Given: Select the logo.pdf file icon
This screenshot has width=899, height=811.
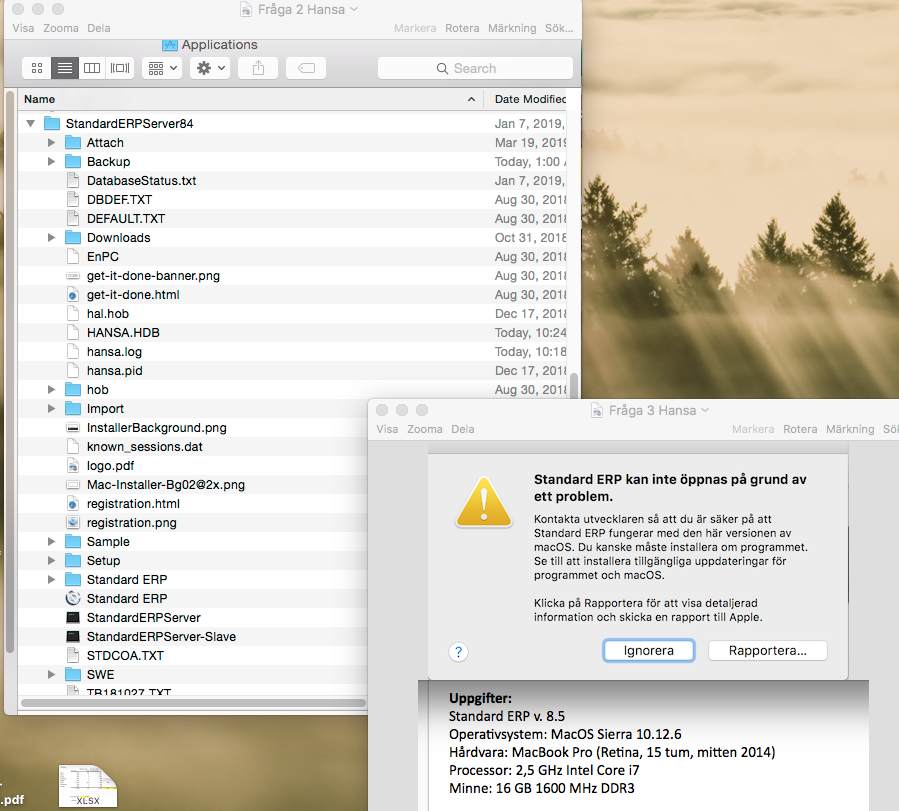Looking at the screenshot, I should [73, 465].
